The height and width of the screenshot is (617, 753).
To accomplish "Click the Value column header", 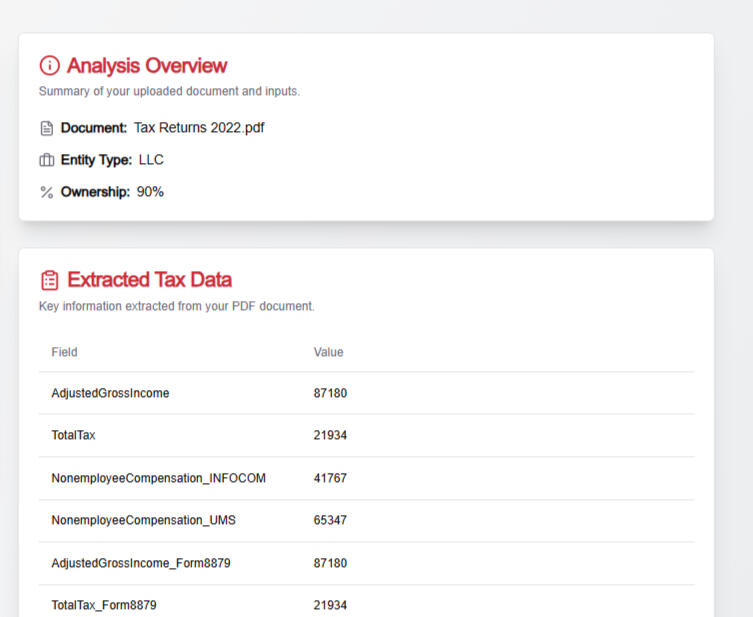I will 328,352.
